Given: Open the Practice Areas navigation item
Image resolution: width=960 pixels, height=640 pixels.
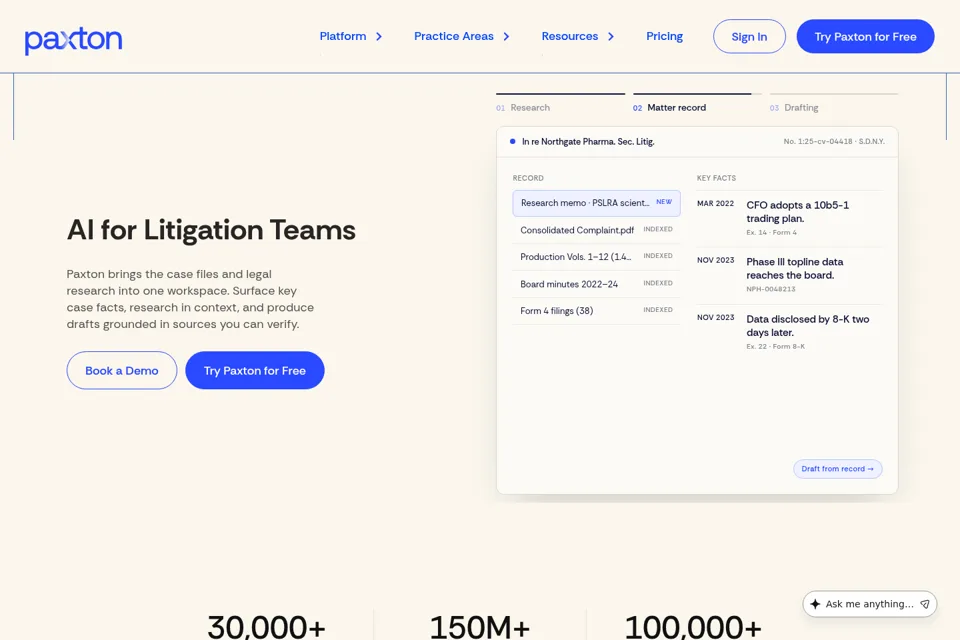Looking at the screenshot, I should coord(454,36).
